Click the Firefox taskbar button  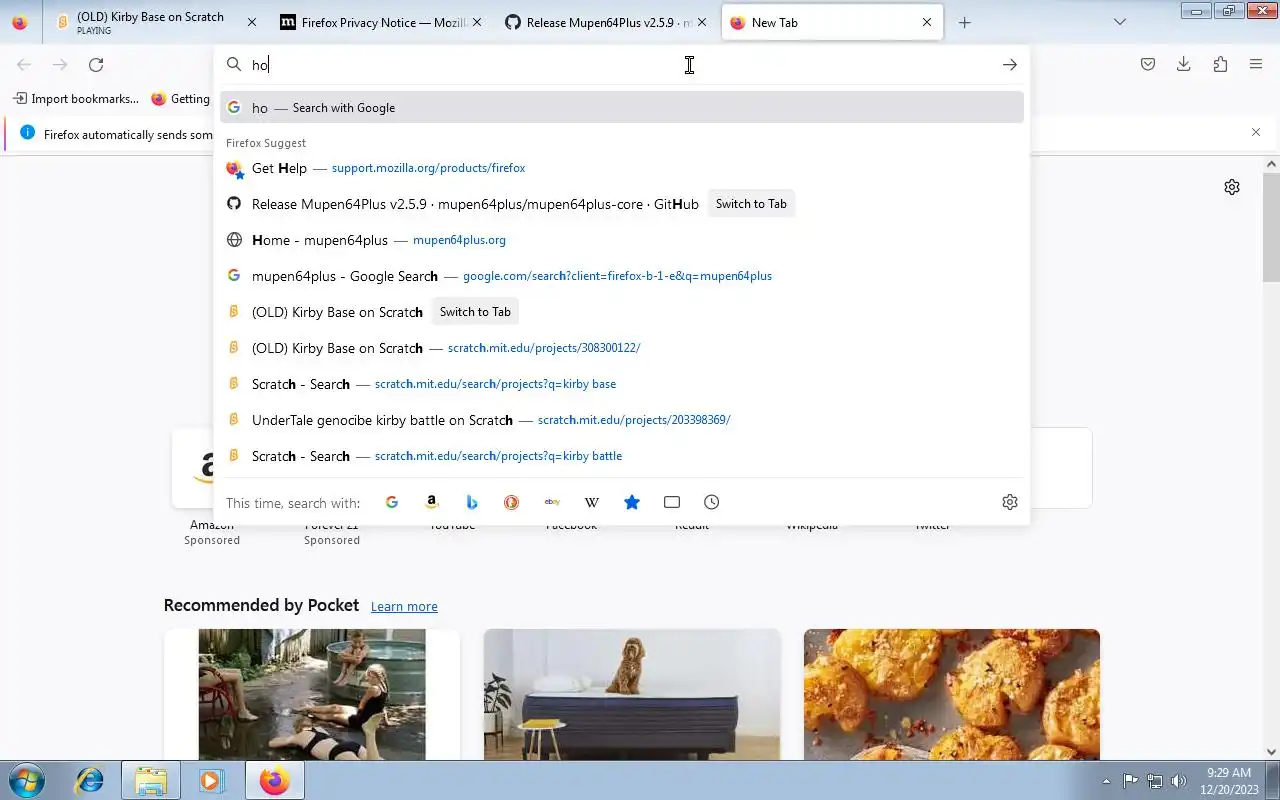tap(274, 780)
